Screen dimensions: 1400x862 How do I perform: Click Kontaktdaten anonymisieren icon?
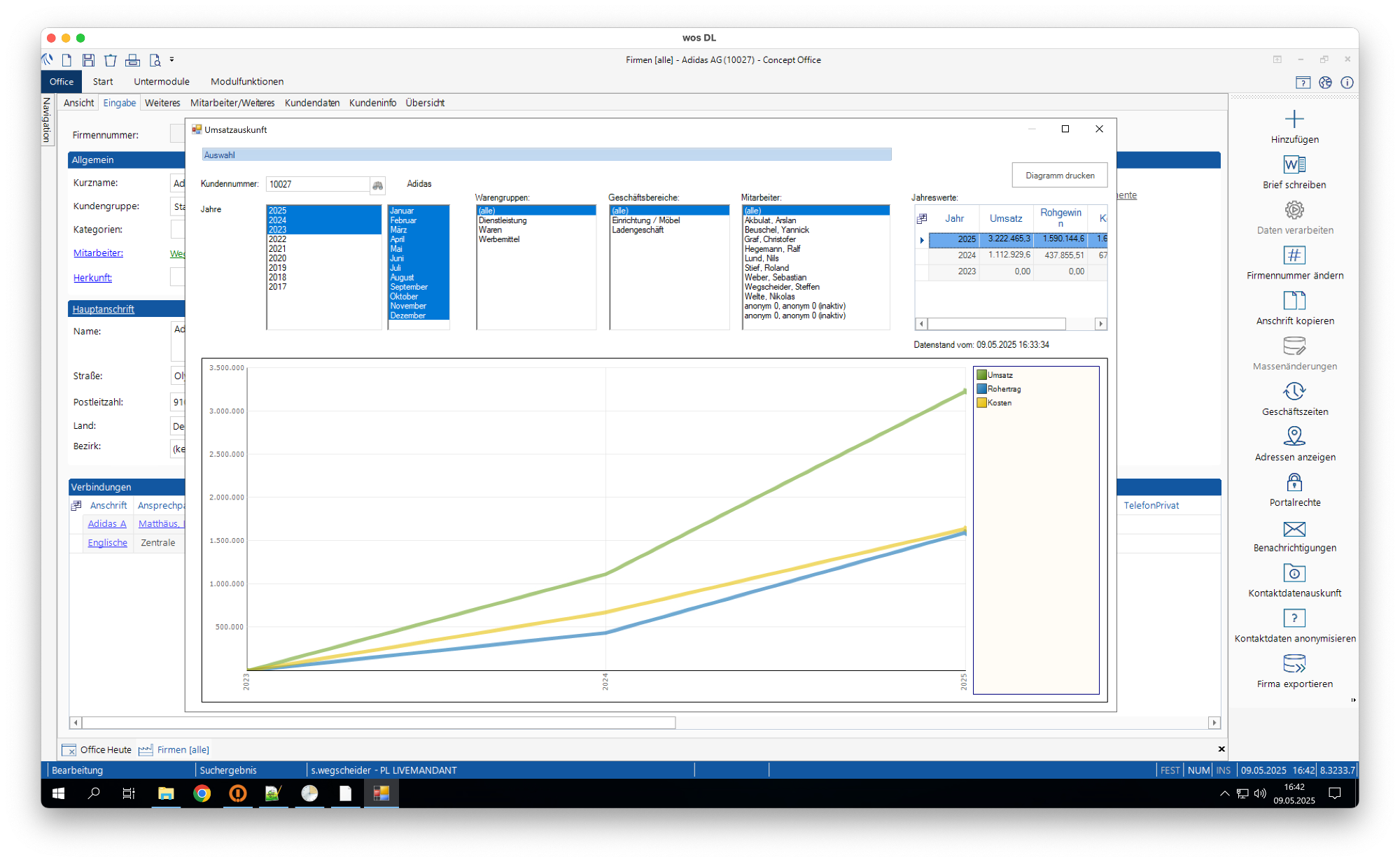[1294, 619]
